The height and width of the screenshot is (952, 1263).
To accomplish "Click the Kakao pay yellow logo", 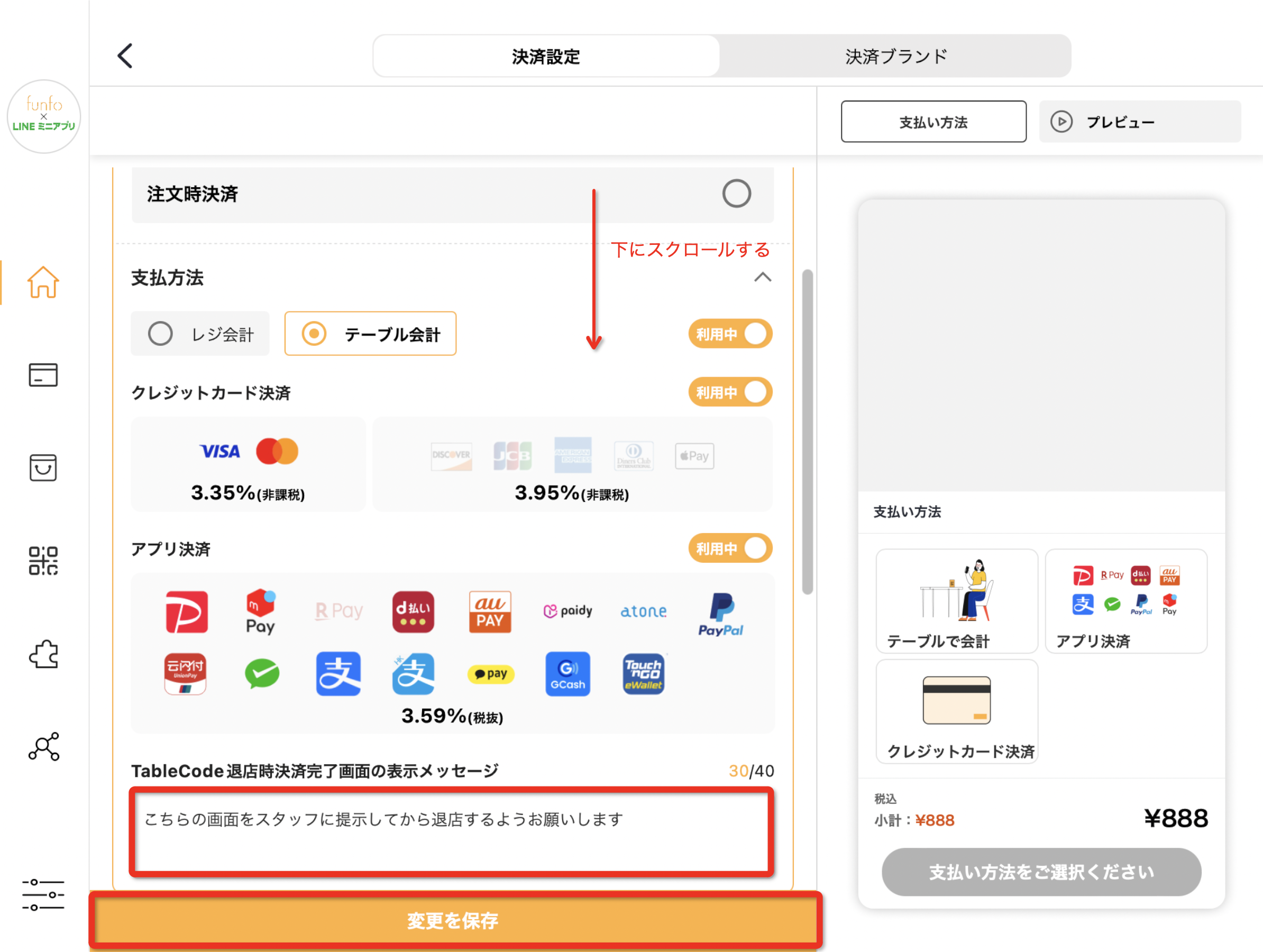I will (x=491, y=674).
